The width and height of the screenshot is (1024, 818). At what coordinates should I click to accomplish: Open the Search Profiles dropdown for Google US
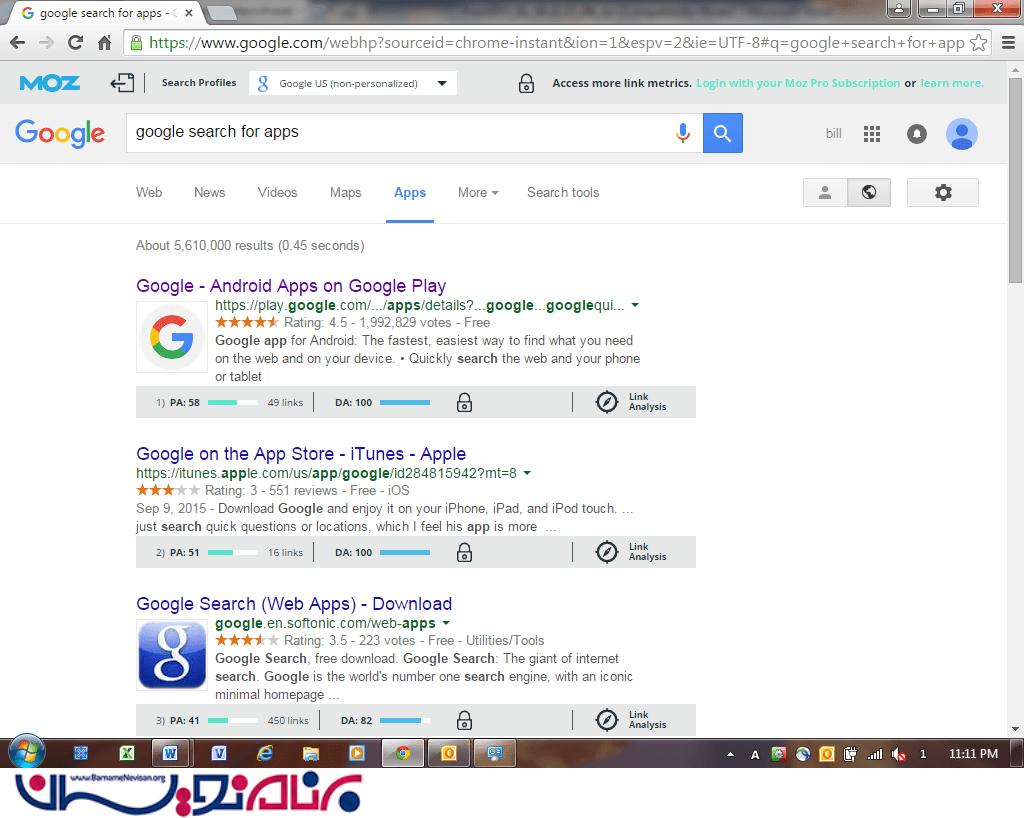click(353, 83)
